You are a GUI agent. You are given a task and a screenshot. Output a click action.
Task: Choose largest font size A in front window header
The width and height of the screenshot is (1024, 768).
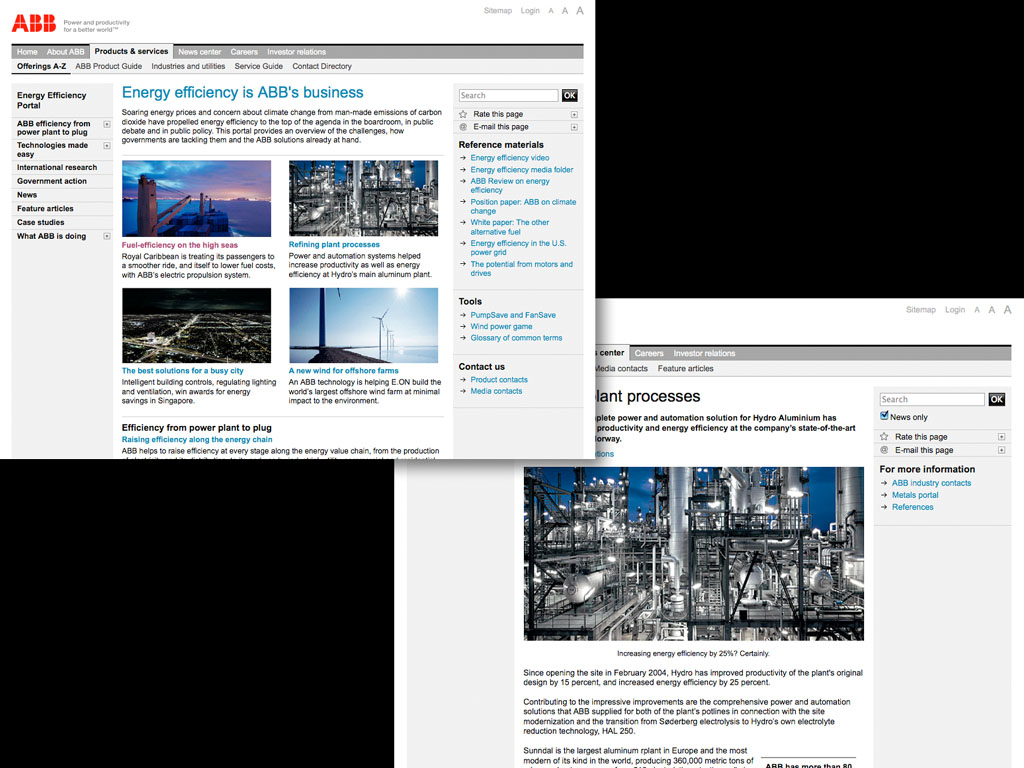(x=580, y=10)
